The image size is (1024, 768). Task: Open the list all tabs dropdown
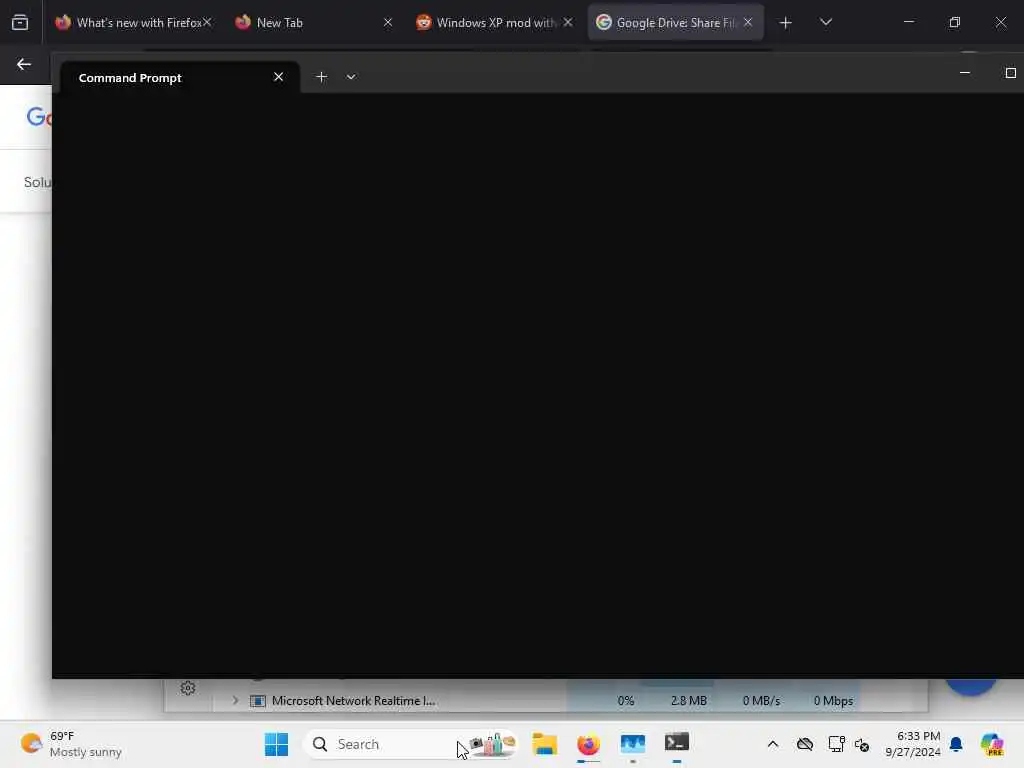(x=826, y=23)
